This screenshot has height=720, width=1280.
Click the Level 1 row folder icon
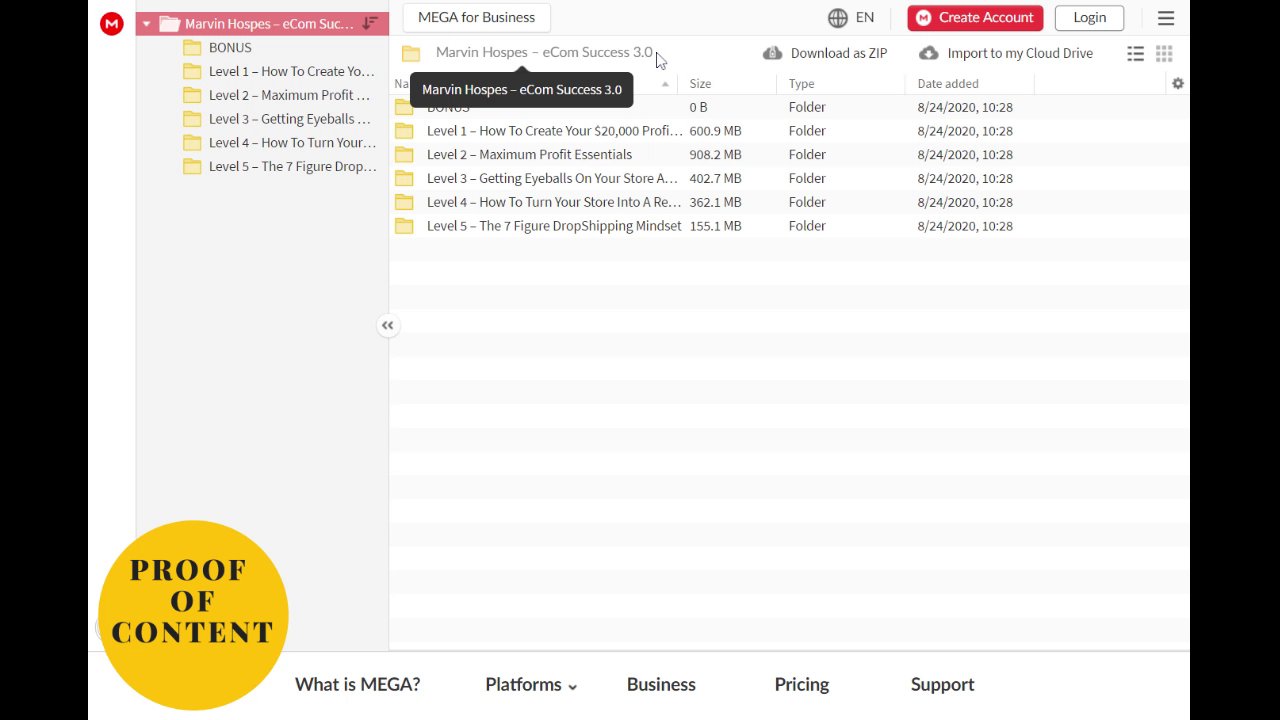(404, 131)
